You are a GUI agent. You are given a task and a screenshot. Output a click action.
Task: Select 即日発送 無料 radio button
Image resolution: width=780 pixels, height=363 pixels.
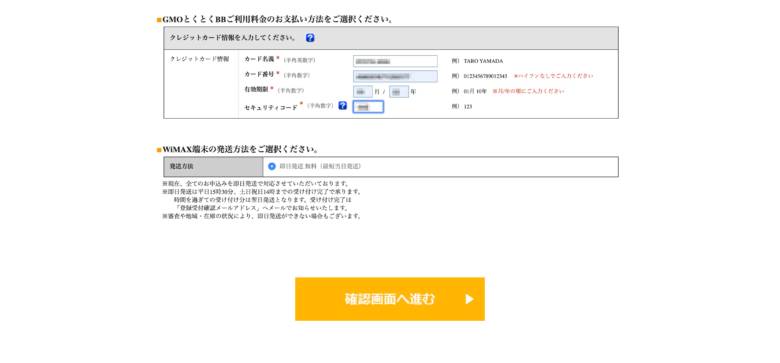272,167
